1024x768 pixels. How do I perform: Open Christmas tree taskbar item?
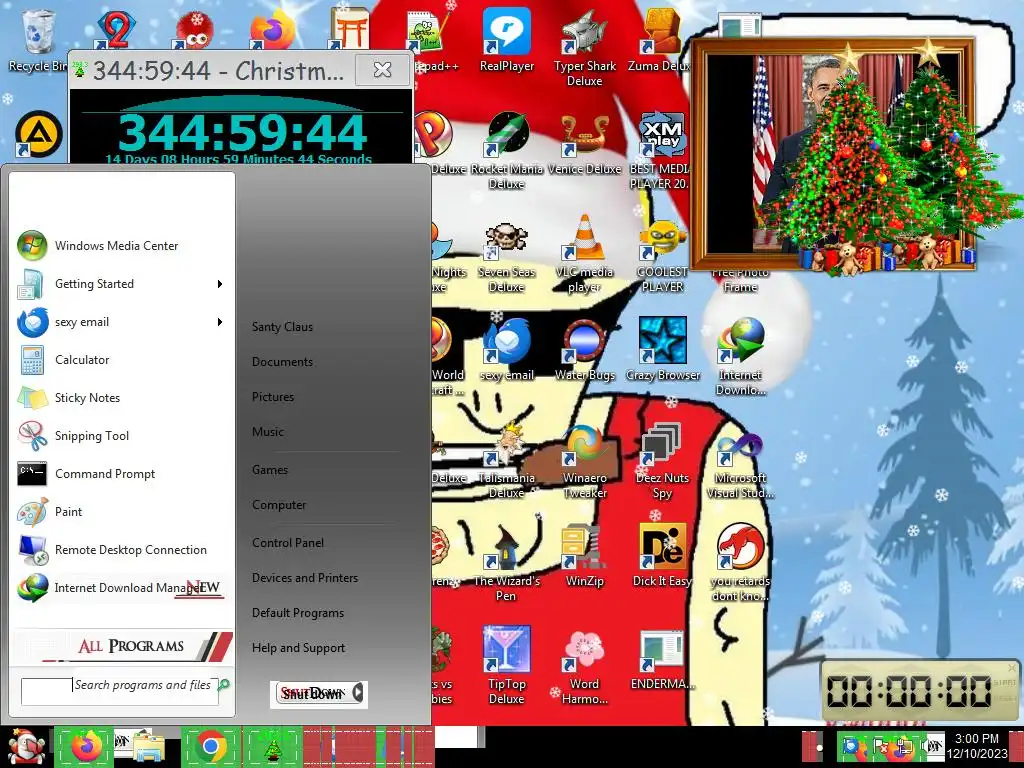coord(272,746)
